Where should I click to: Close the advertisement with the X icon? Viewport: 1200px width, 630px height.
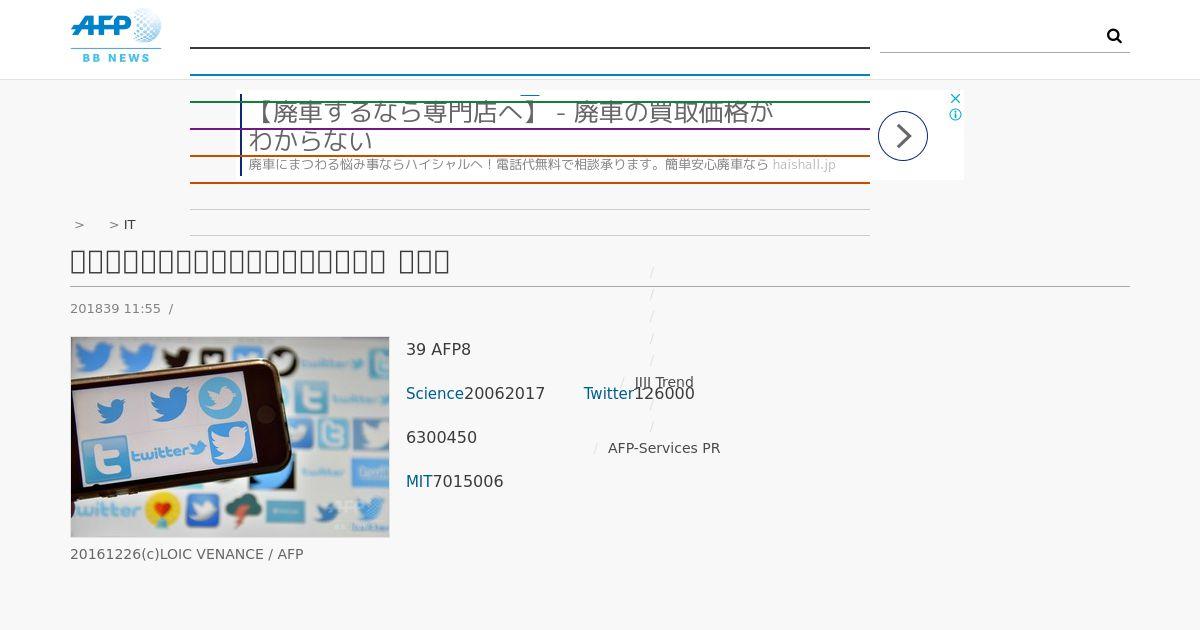(955, 98)
